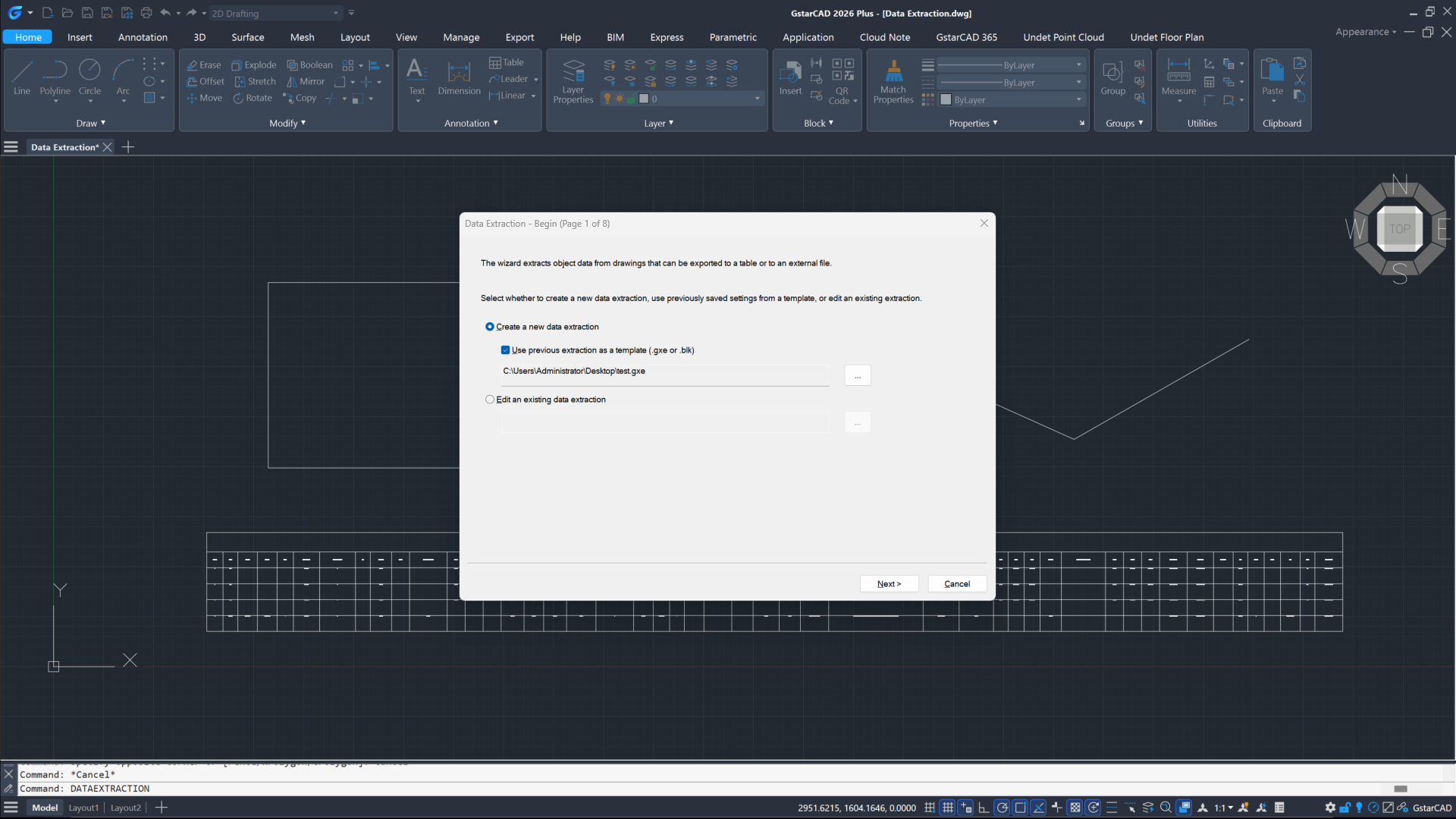Click the Erase tool

(x=204, y=65)
